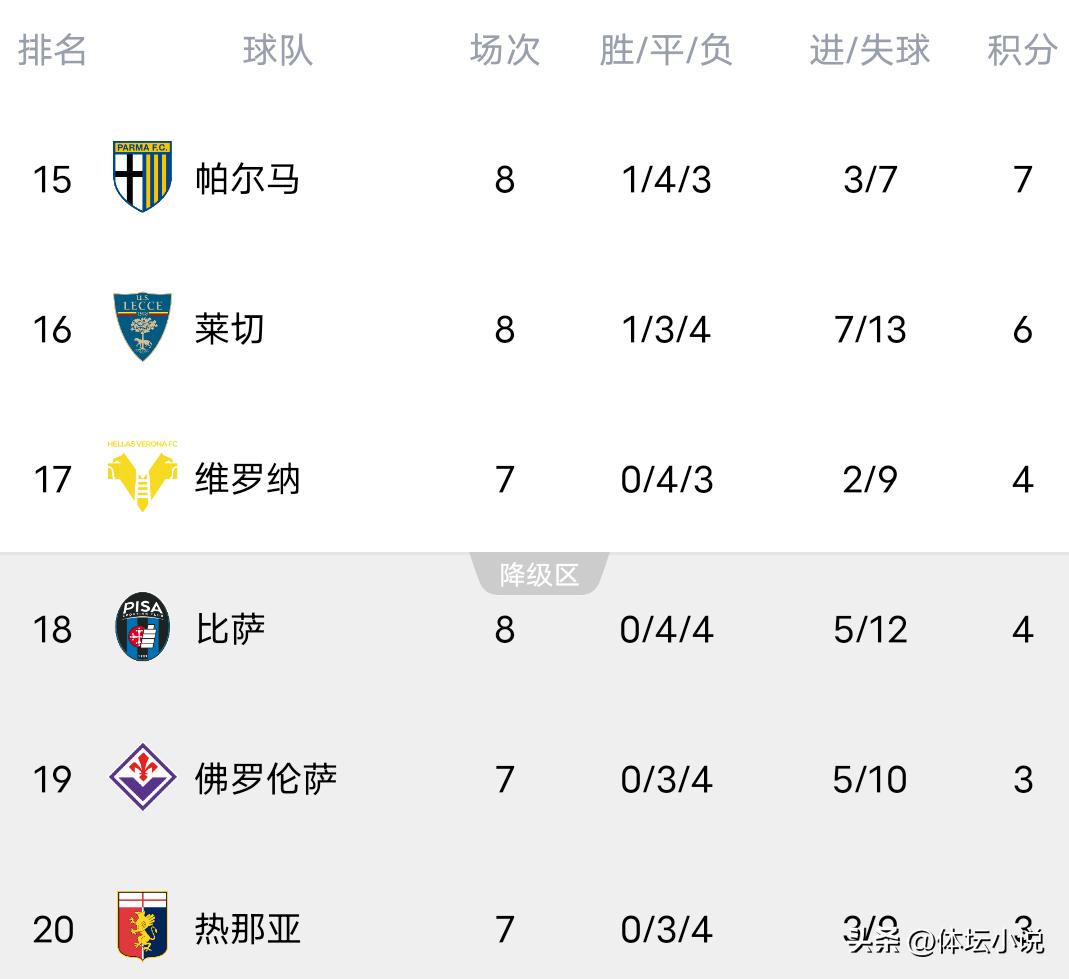
Task: Sort by the 场次 column header
Action: 505,50
